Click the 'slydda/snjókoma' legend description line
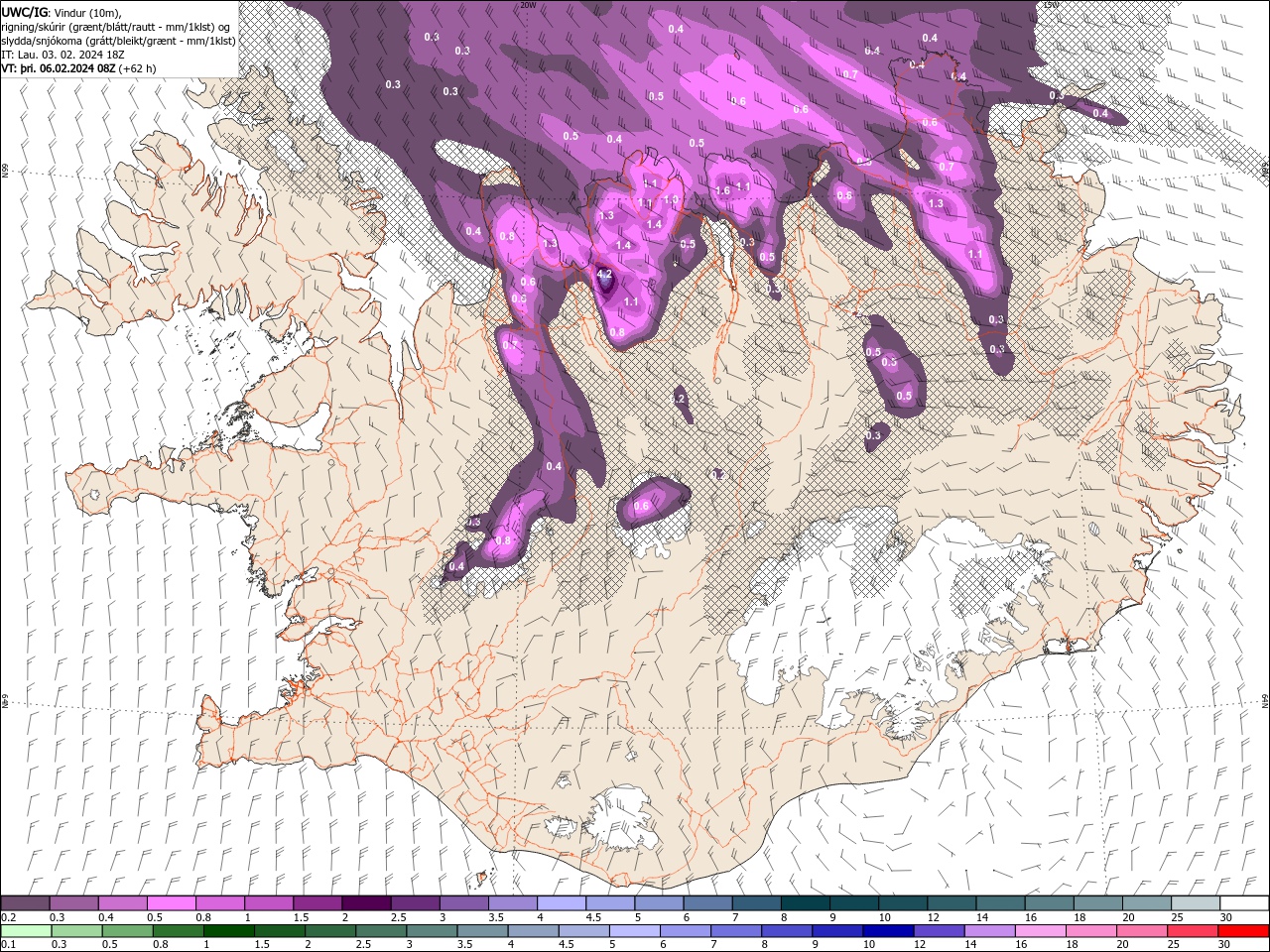 click(x=118, y=41)
